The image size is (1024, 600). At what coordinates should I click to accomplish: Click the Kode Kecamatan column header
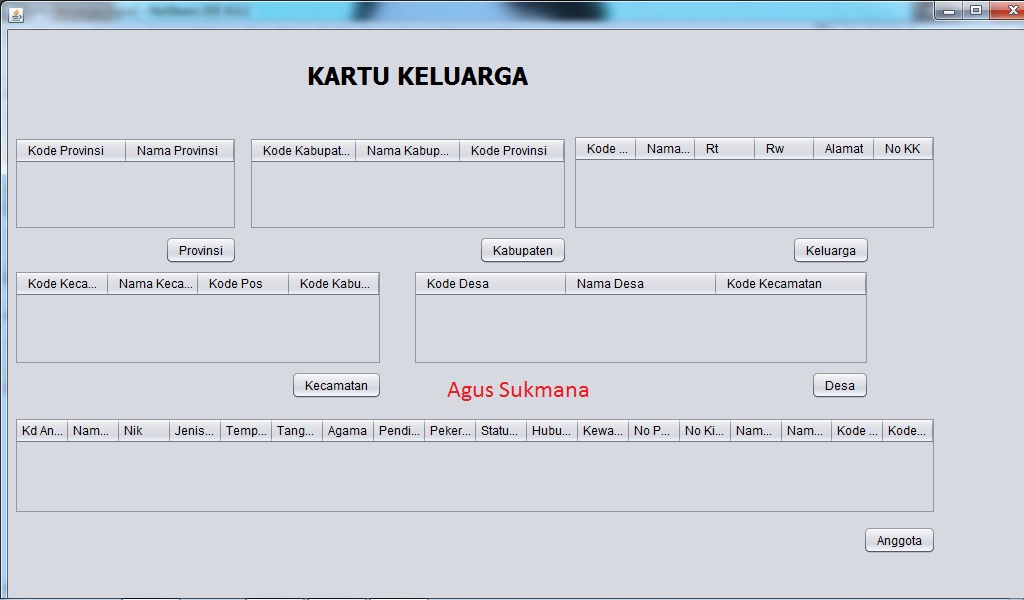[790, 283]
